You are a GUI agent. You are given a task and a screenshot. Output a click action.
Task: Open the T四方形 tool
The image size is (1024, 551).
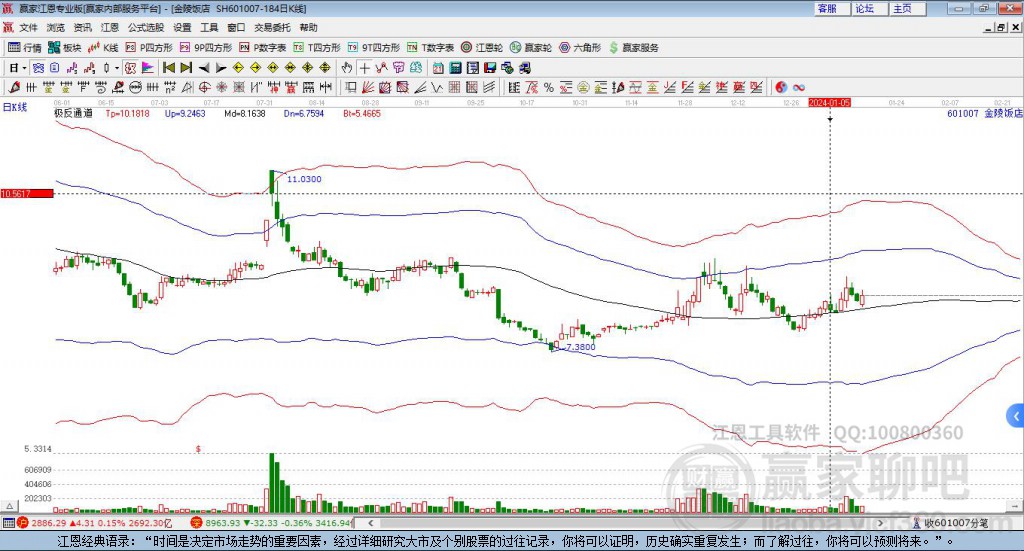click(317, 48)
